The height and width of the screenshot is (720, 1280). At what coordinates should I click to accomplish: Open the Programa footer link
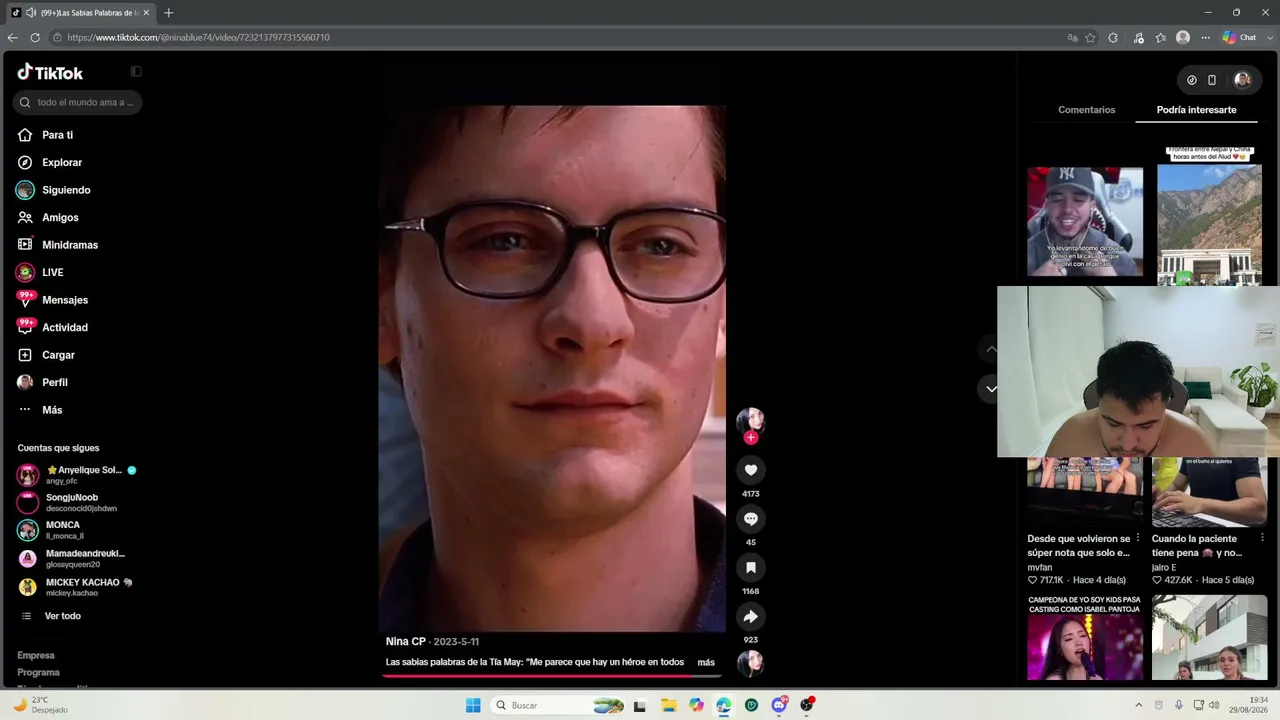coord(38,672)
